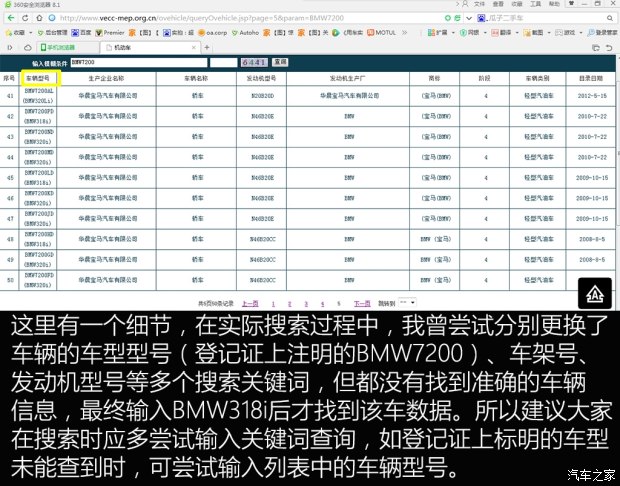This screenshot has width=620, height=486.
Task: Go to next page via 下一页
Action: coord(362,304)
